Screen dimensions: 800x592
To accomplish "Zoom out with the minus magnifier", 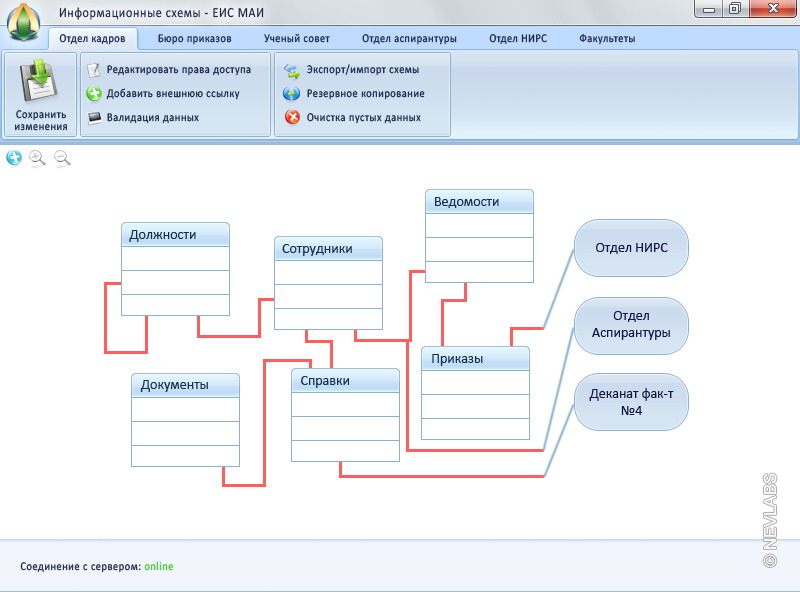I will click(62, 158).
